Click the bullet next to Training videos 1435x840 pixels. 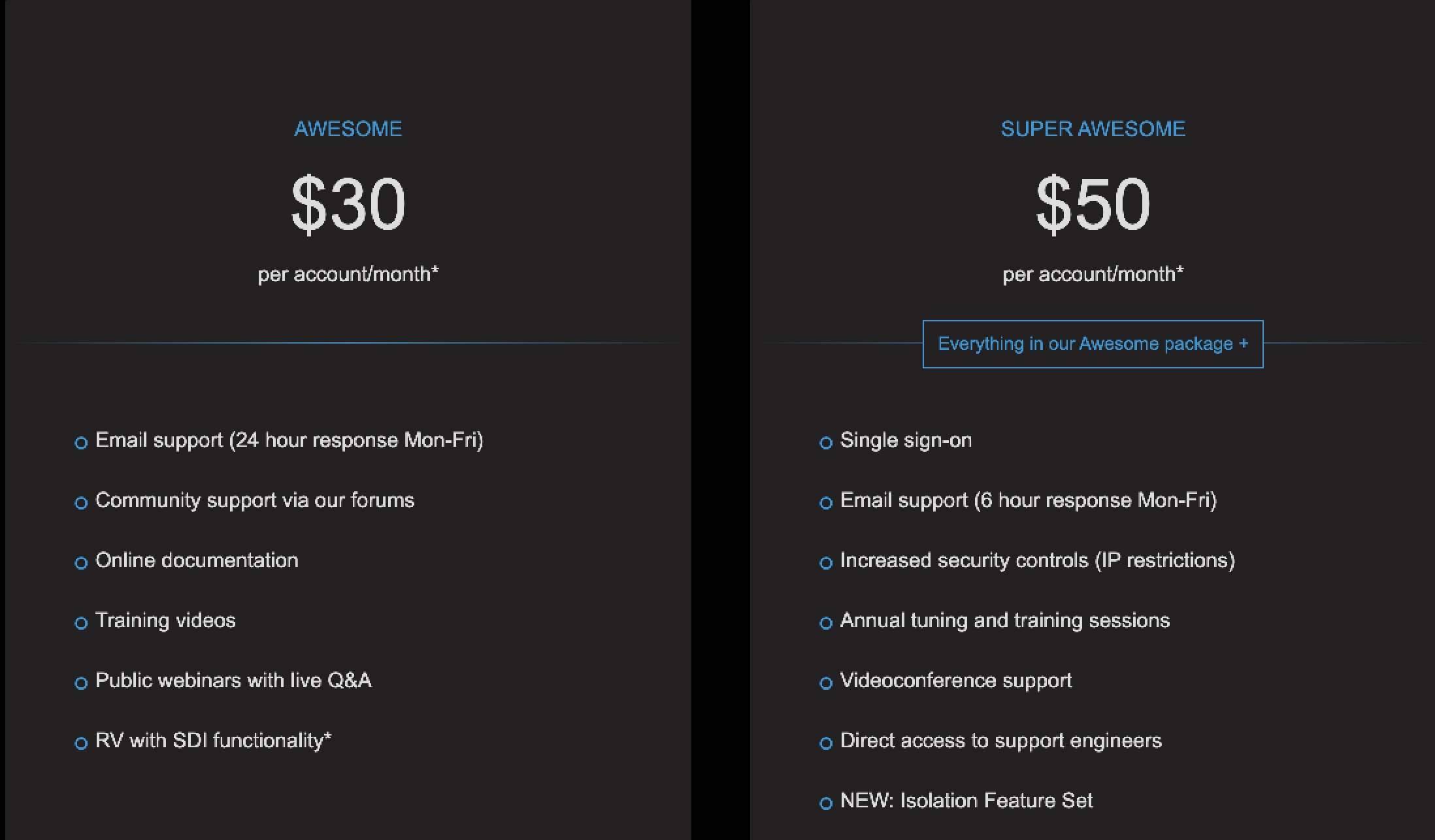click(81, 623)
